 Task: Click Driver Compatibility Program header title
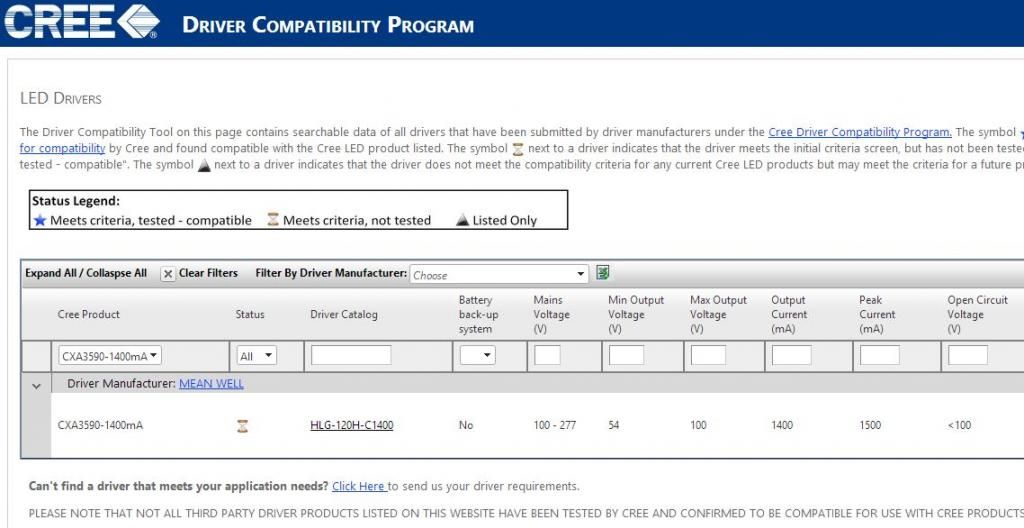pos(328,25)
